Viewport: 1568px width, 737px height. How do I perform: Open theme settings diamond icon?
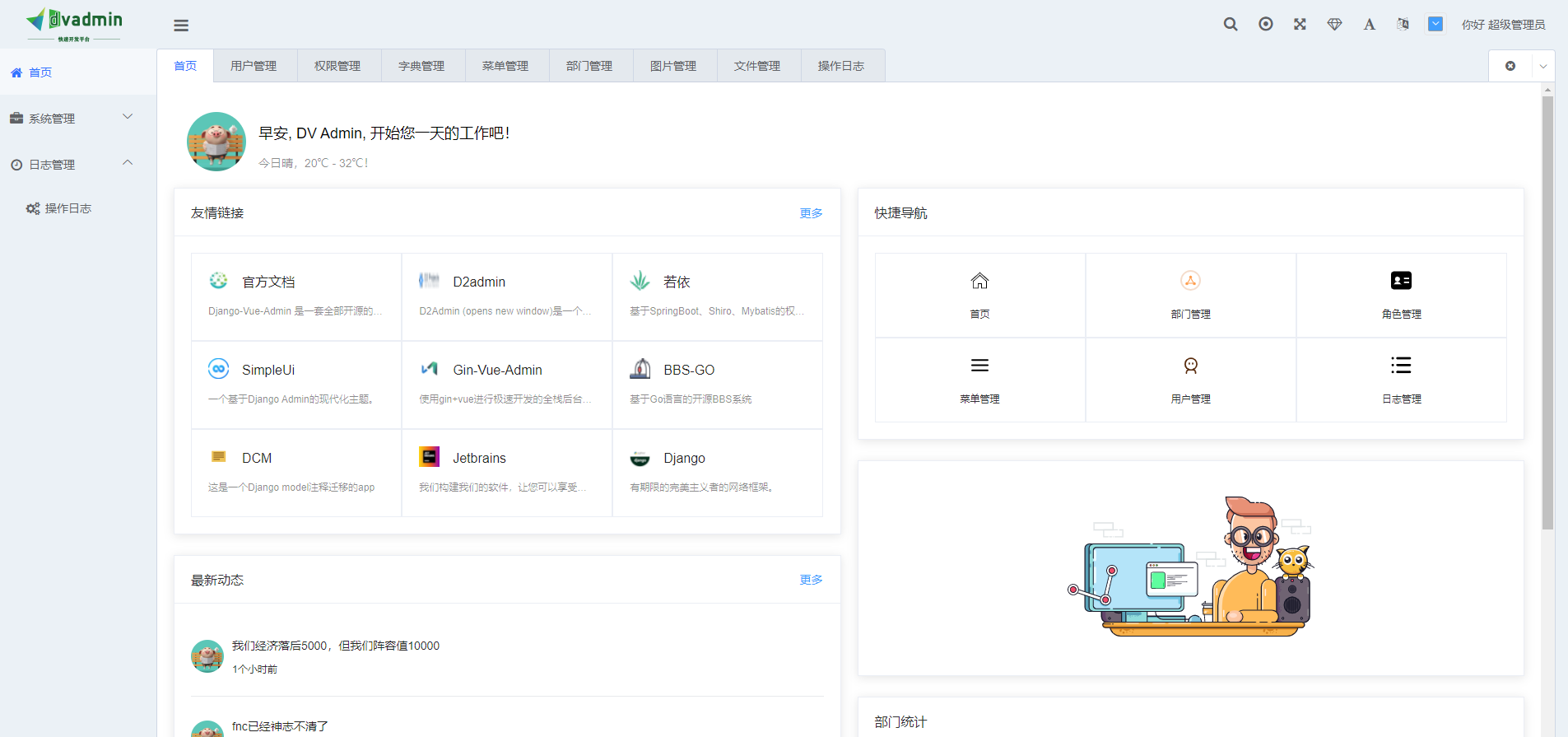click(x=1335, y=25)
